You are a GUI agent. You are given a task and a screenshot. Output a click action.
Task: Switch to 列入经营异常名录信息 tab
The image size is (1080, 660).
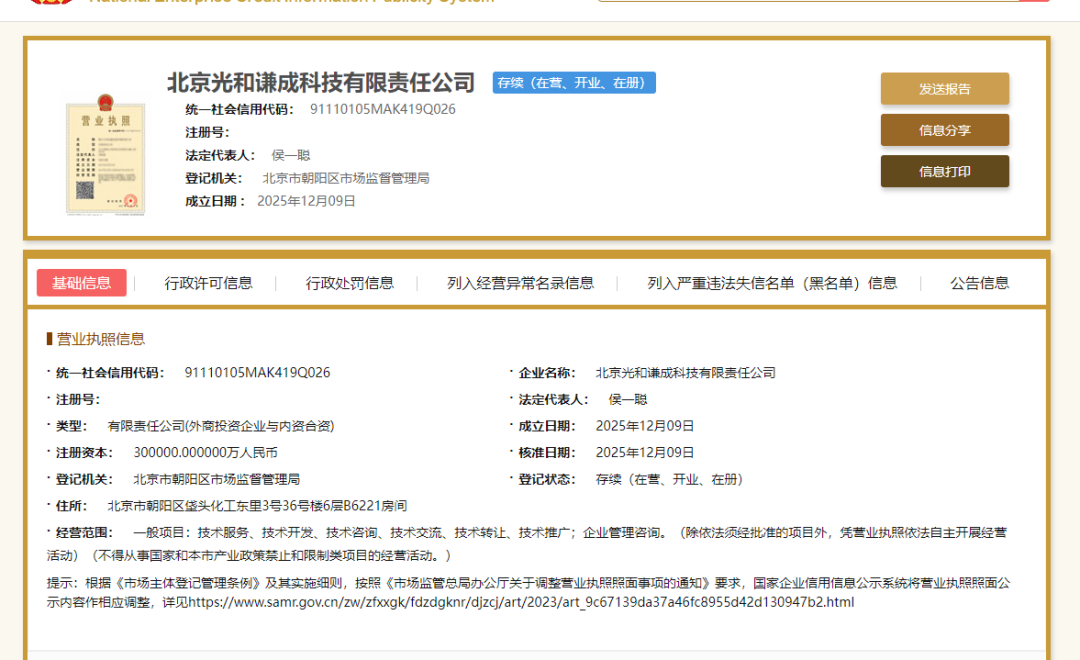click(520, 283)
